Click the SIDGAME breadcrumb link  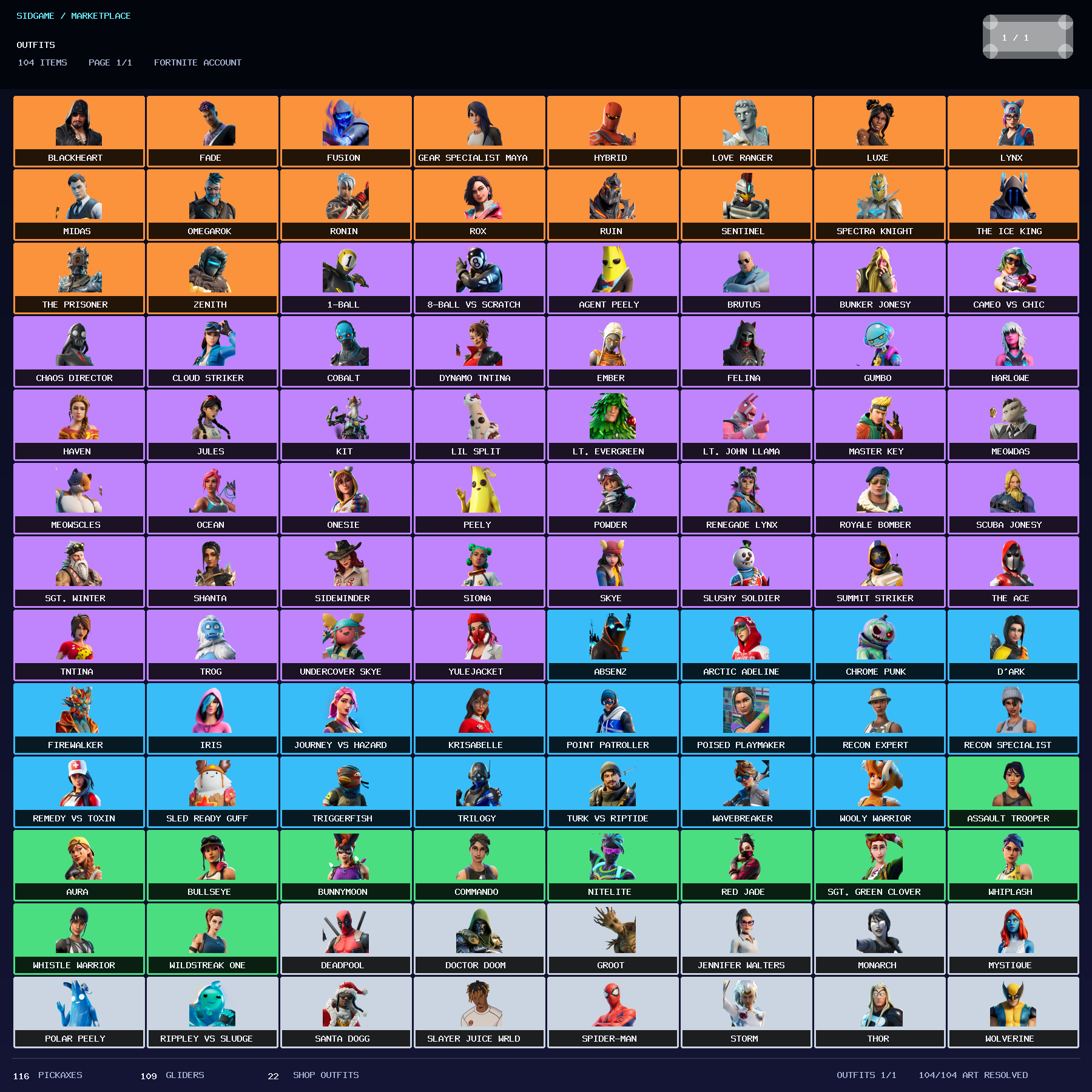click(35, 16)
